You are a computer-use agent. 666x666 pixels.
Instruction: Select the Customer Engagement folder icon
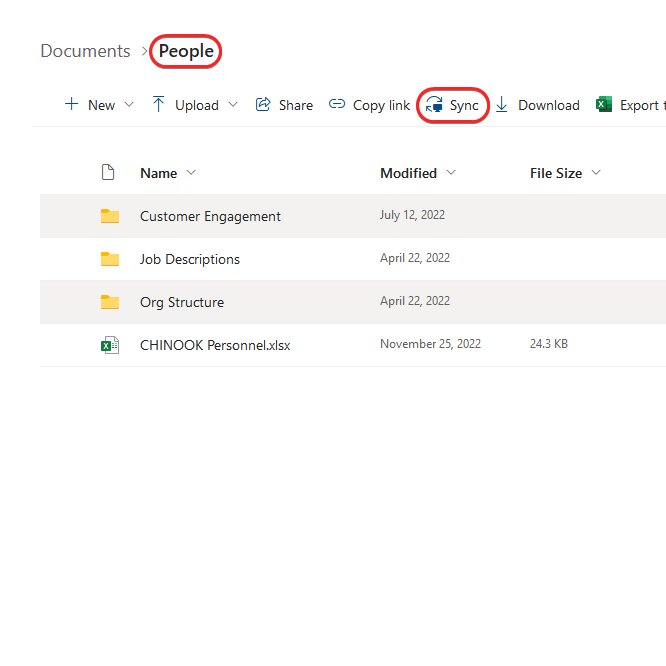[x=110, y=216]
